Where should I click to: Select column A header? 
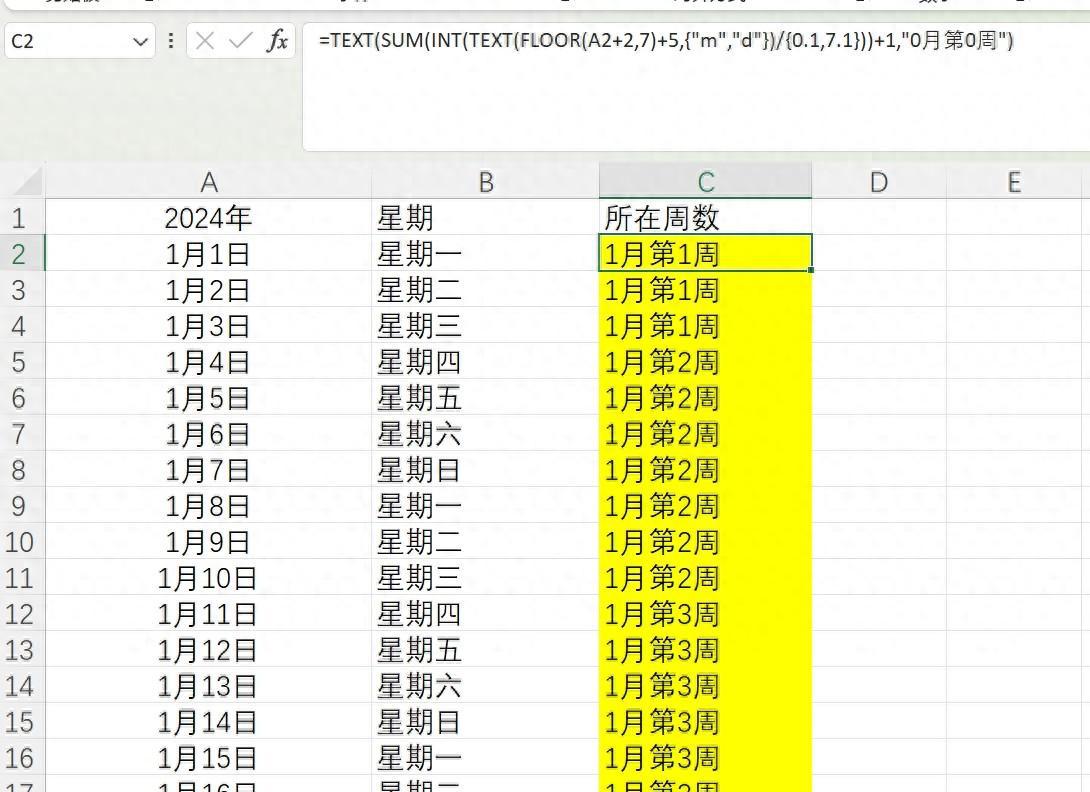(209, 182)
